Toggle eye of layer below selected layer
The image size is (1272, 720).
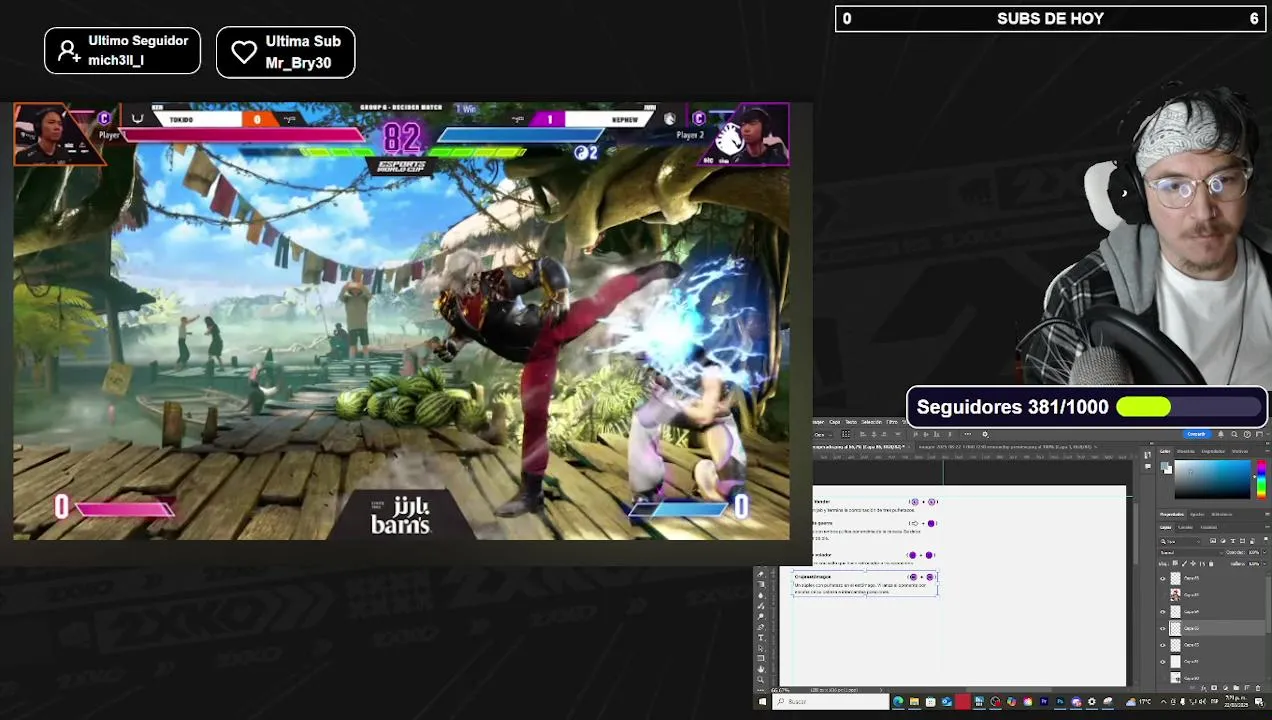(x=1163, y=645)
